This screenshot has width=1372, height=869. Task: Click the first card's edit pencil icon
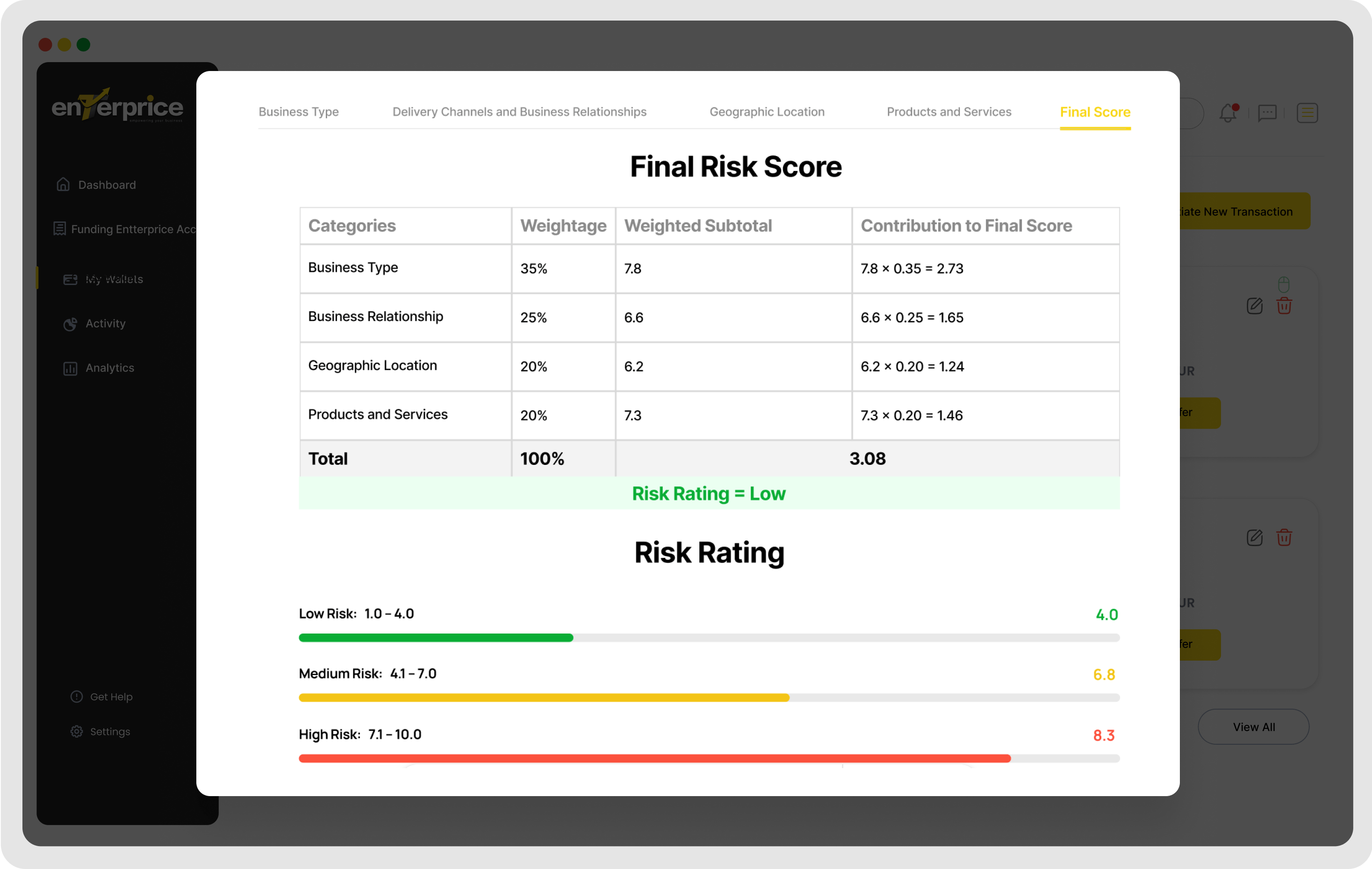(1254, 306)
